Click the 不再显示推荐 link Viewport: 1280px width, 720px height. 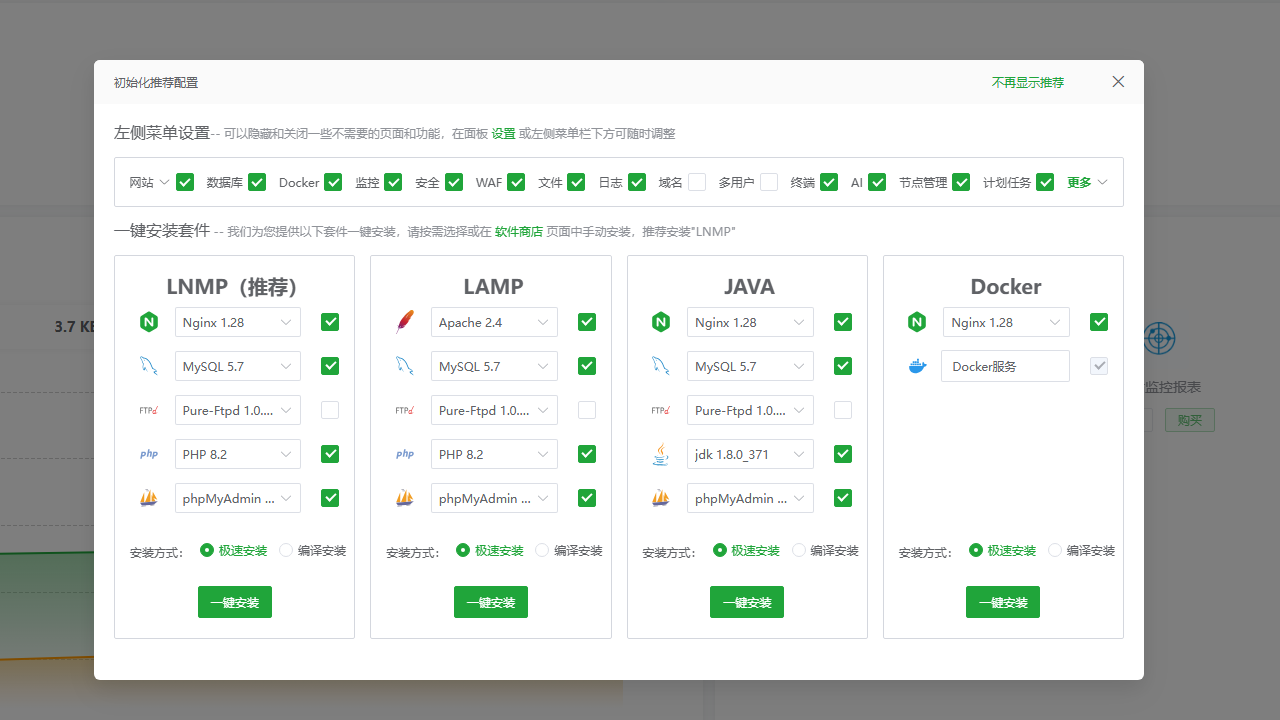tap(1028, 82)
